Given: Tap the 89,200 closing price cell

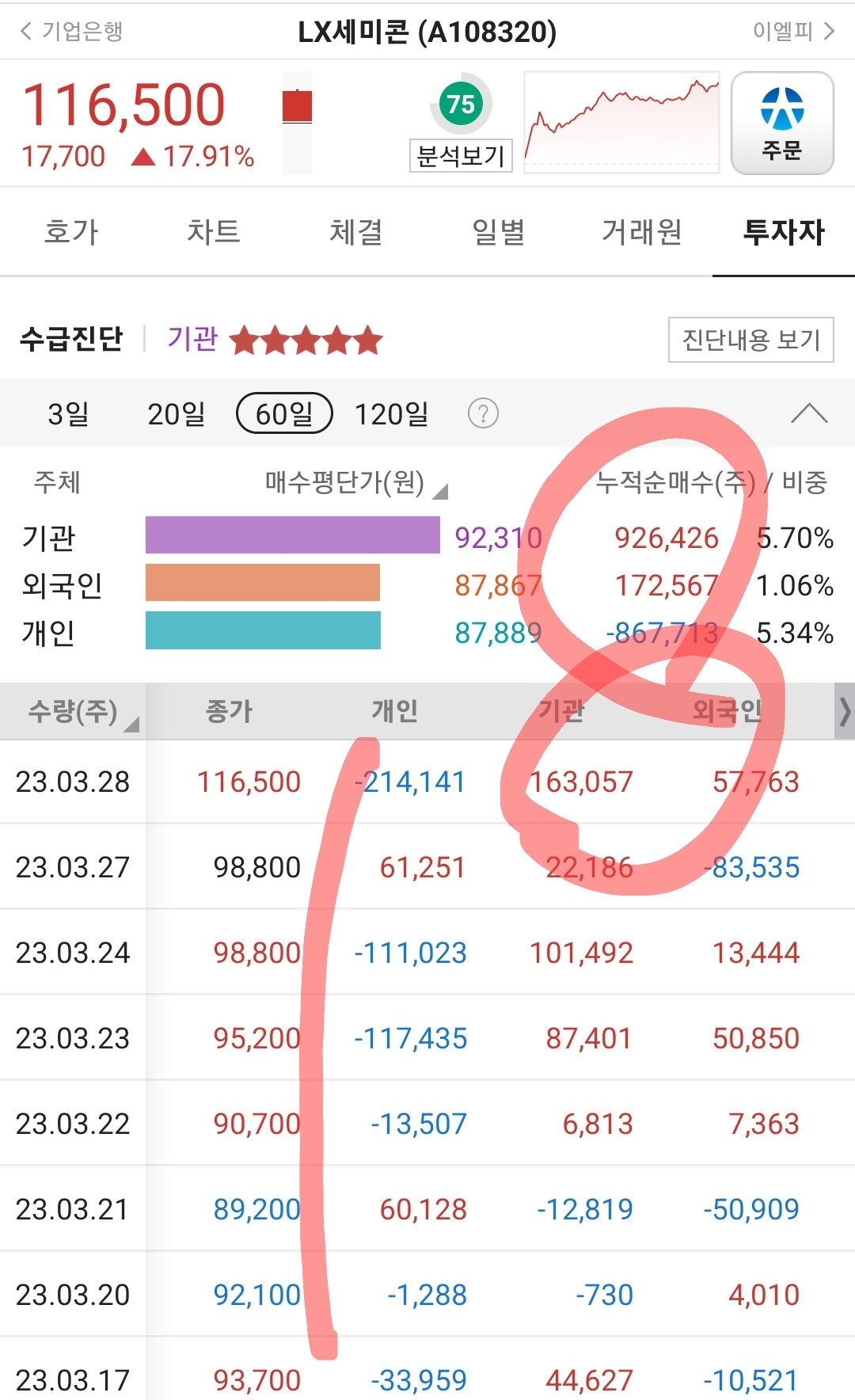Looking at the screenshot, I should pyautogui.click(x=256, y=1209).
